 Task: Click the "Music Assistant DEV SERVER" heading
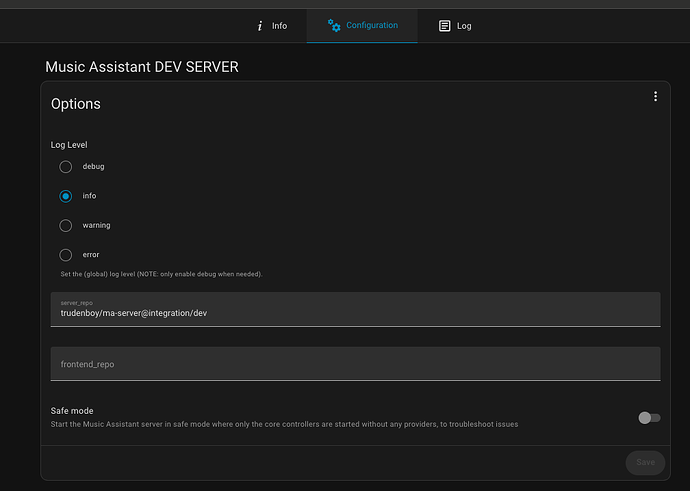142,67
